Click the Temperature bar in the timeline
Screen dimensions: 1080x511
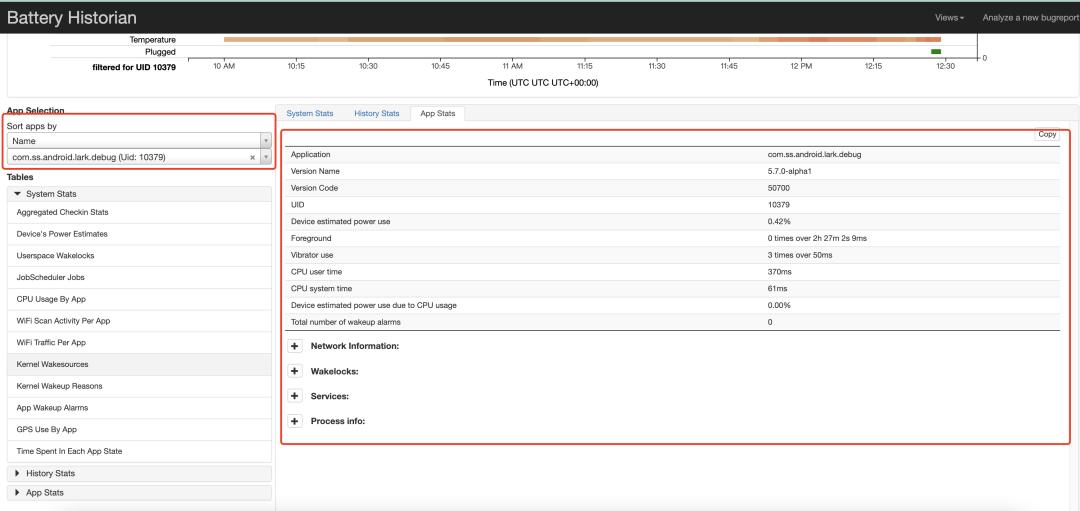pos(582,39)
